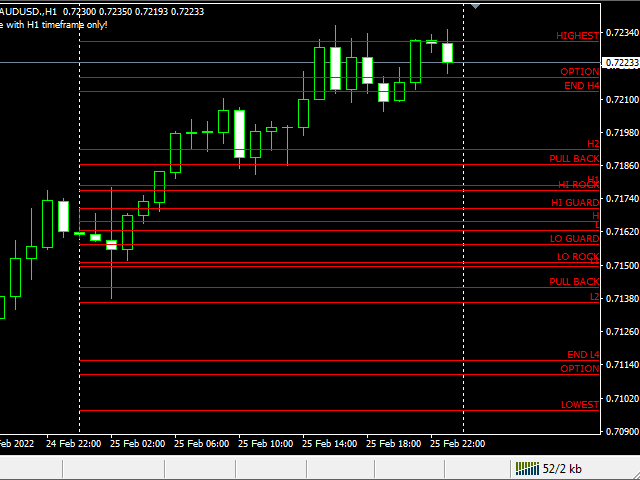Image resolution: width=640 pixels, height=480 pixels.
Task: Click the 0.72340 price on the scale
Action: coord(622,33)
